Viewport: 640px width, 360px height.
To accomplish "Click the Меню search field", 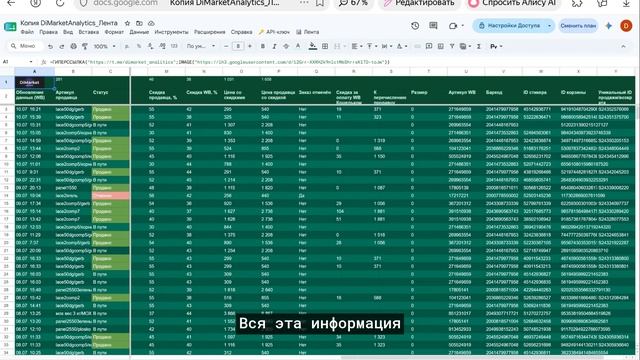I will point(26,46).
